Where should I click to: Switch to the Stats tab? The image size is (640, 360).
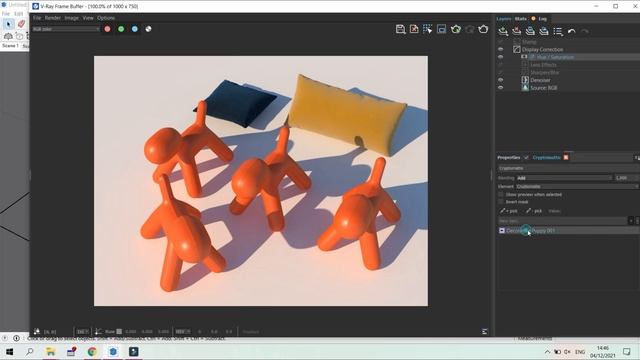(520, 19)
